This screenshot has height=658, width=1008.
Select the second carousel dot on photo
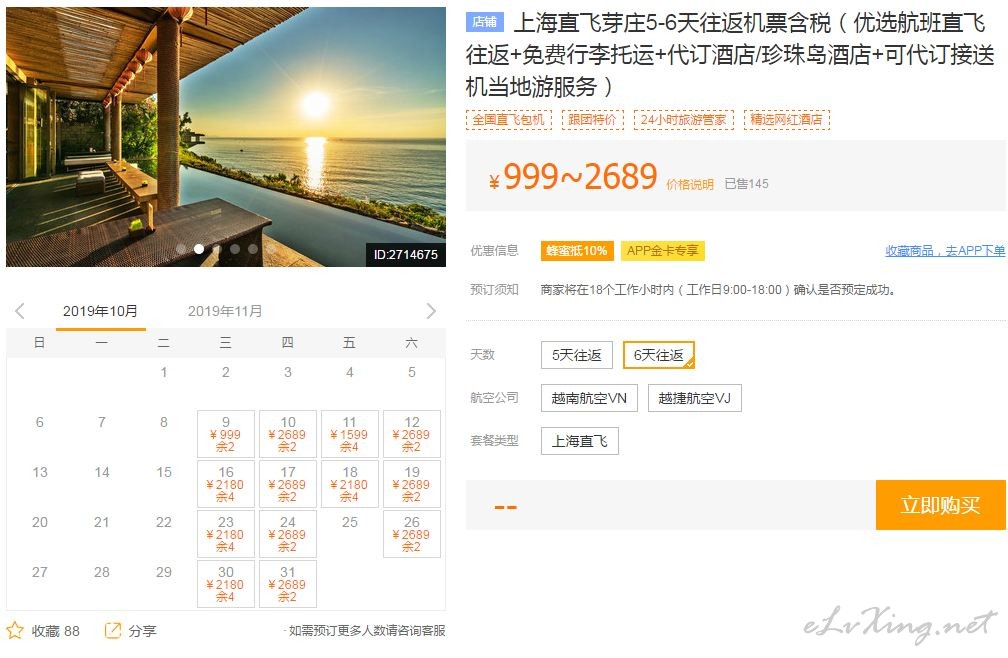click(199, 248)
